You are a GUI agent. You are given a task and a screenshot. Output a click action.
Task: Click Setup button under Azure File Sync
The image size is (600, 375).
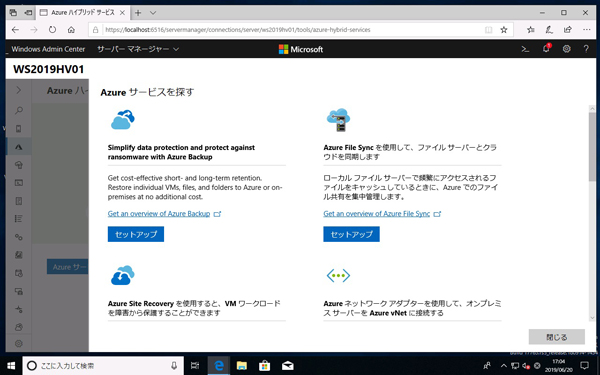(351, 234)
